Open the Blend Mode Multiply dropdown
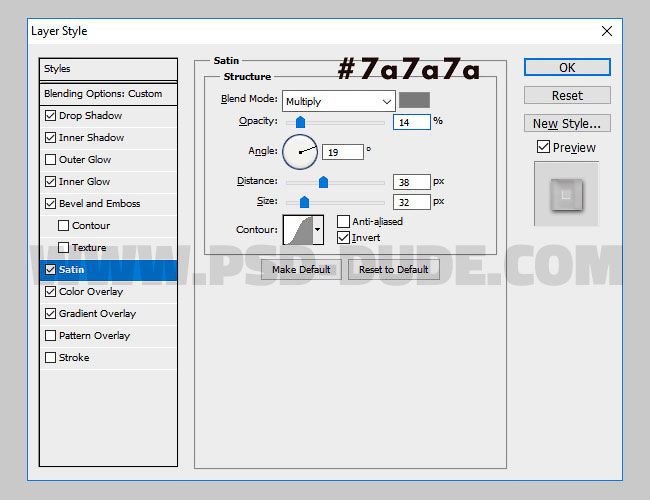The image size is (650, 500). pos(339,101)
